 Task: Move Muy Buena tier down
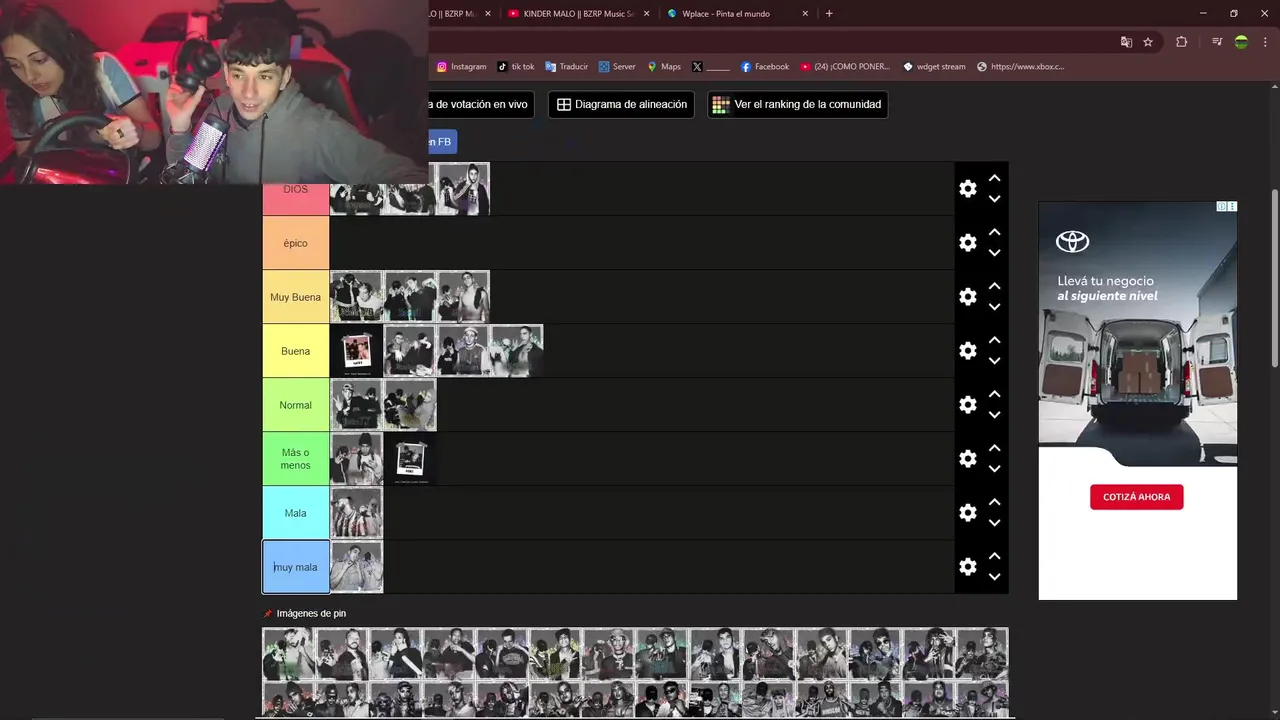[994, 307]
